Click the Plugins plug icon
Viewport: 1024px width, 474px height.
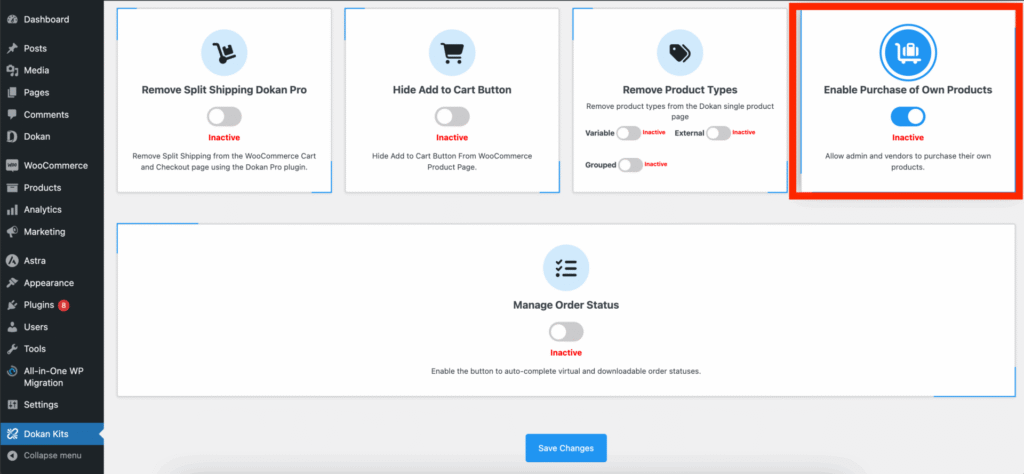click(x=12, y=305)
